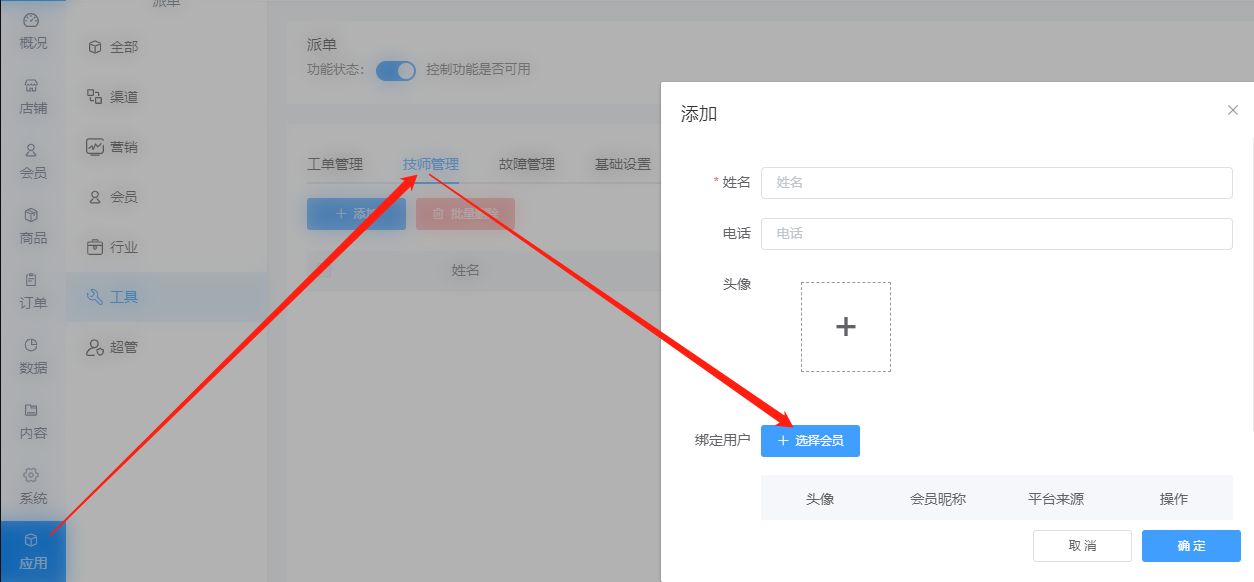The height and width of the screenshot is (582, 1254).
Task: Open the 基础设置 tab
Action: point(621,163)
